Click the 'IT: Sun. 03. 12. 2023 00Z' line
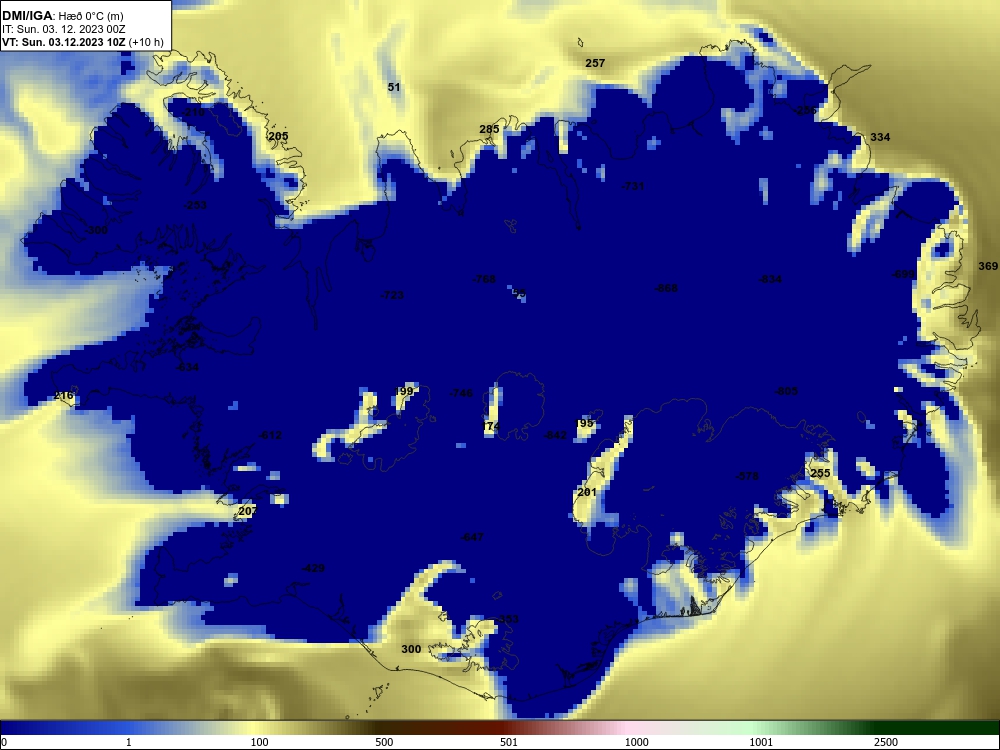The width and height of the screenshot is (1000, 750). pos(63,29)
